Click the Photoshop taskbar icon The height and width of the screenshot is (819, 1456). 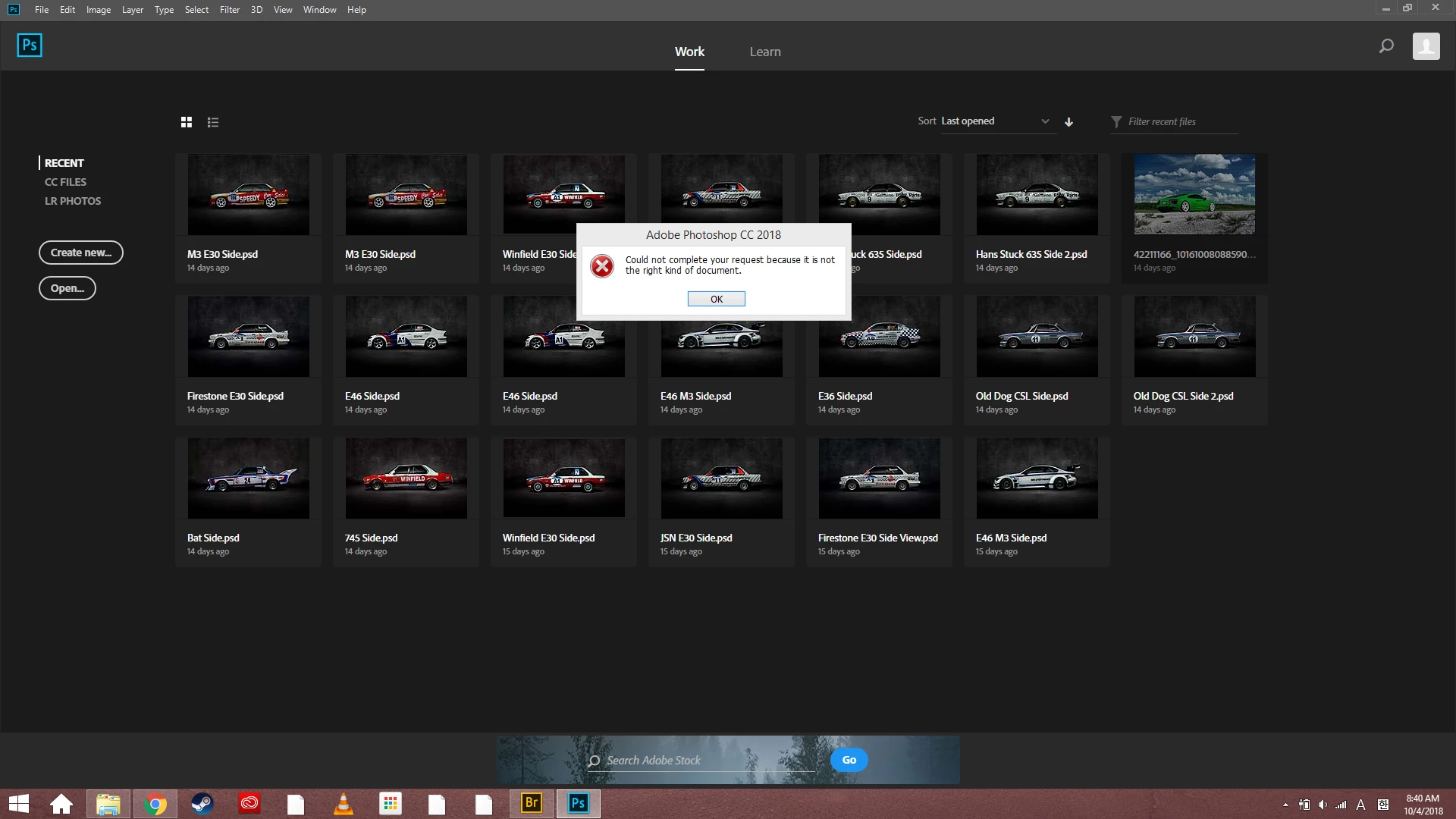pyautogui.click(x=579, y=804)
